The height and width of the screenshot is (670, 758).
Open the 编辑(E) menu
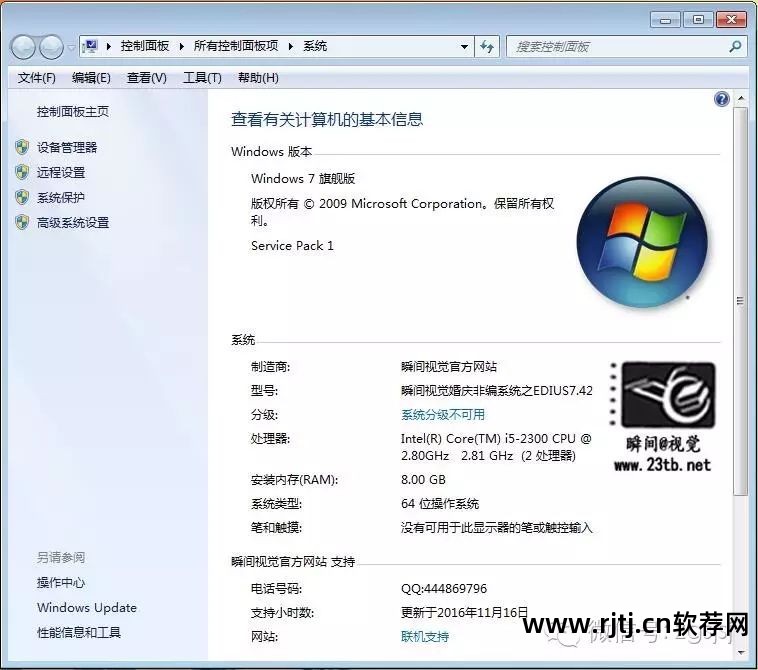point(91,77)
